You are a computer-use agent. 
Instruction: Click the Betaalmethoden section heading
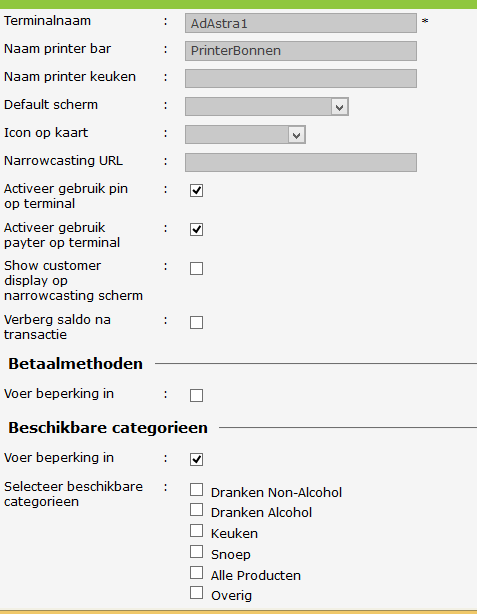click(x=76, y=364)
